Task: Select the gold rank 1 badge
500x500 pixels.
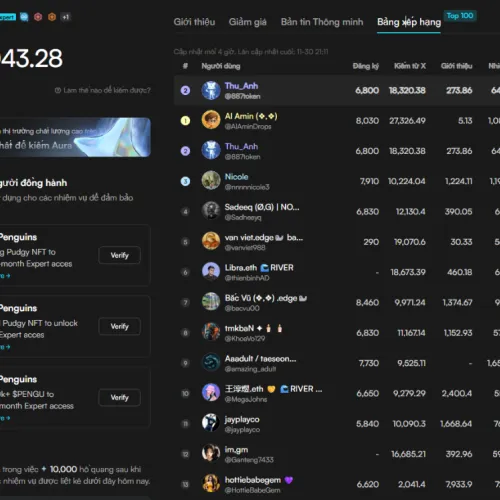Action: 185,121
